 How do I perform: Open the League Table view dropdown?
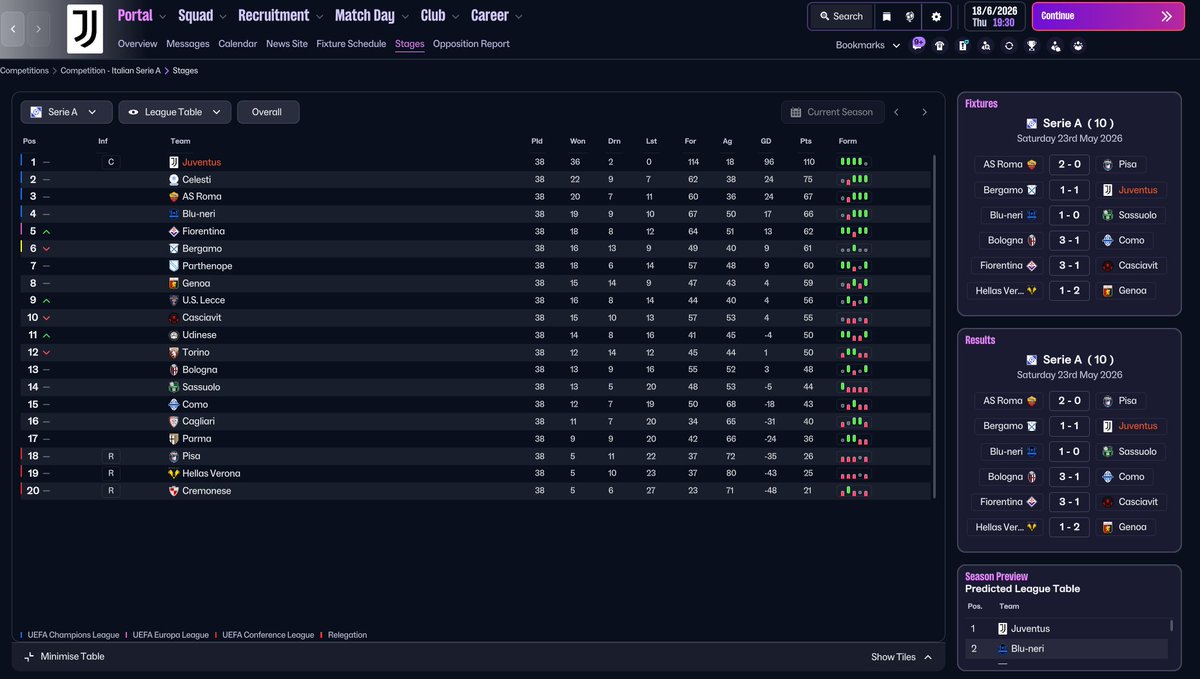coord(175,112)
